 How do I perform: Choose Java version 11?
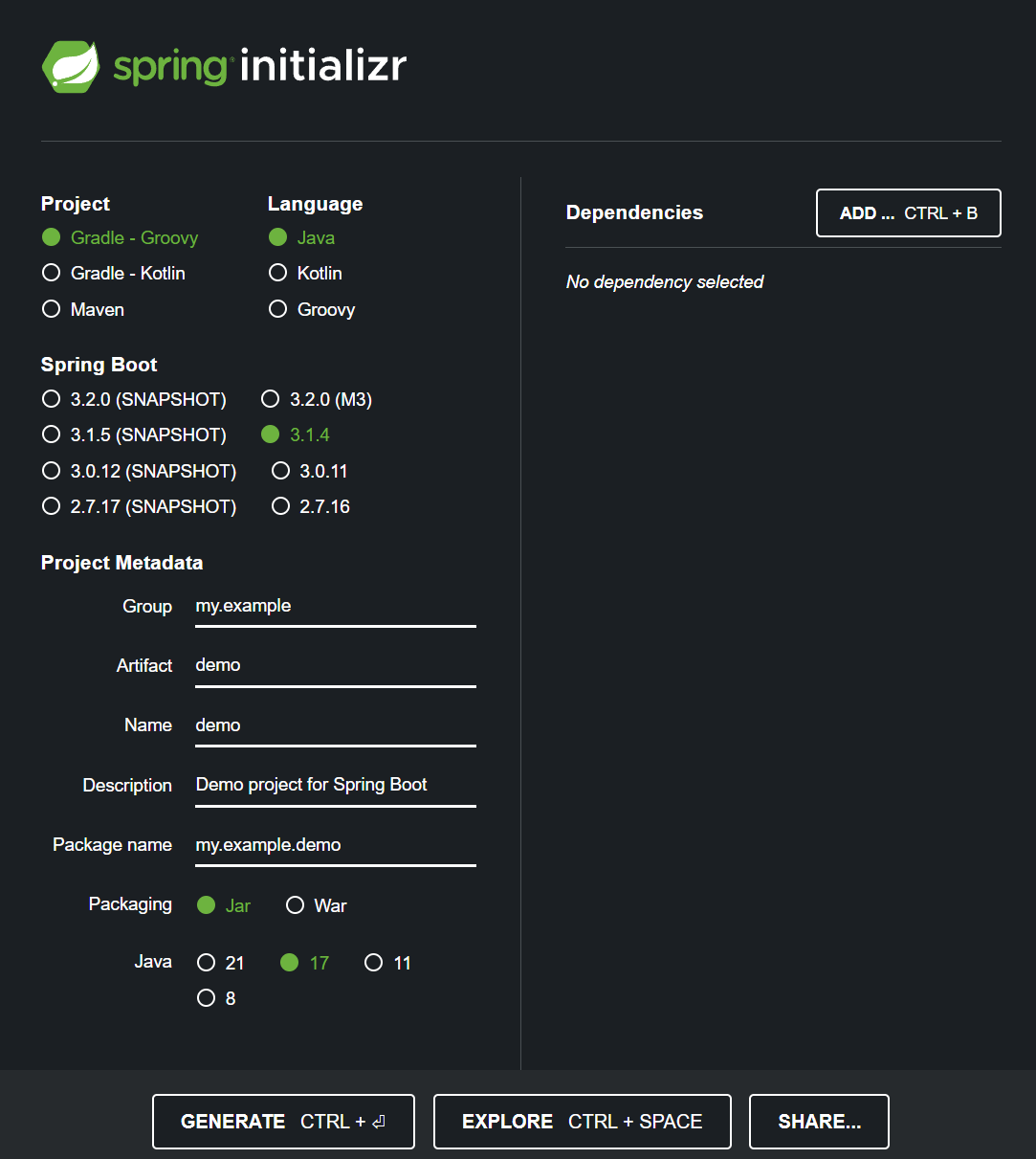point(388,963)
